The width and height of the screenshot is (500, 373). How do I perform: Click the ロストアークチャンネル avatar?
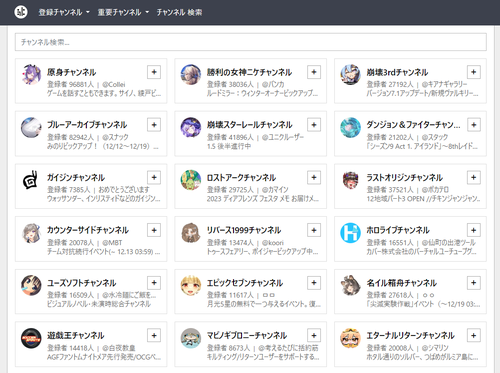[x=191, y=180]
